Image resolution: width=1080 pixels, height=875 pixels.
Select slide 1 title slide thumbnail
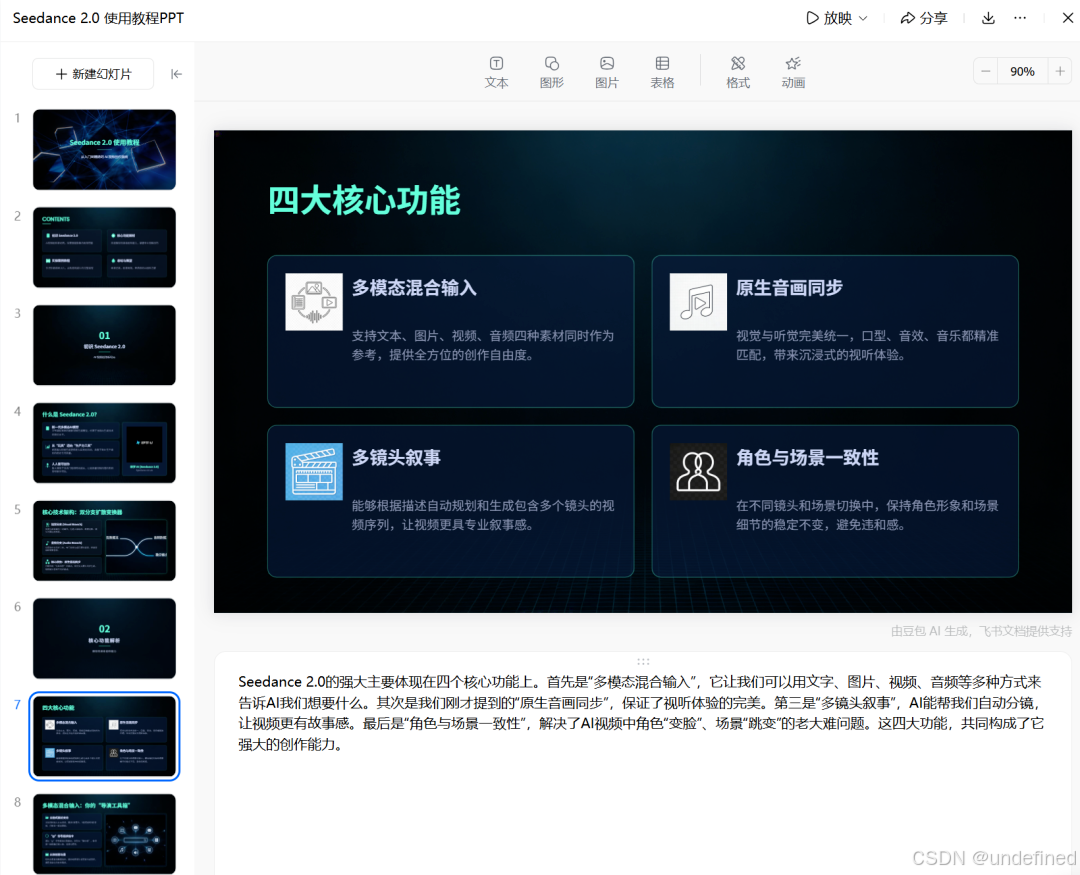pyautogui.click(x=104, y=149)
